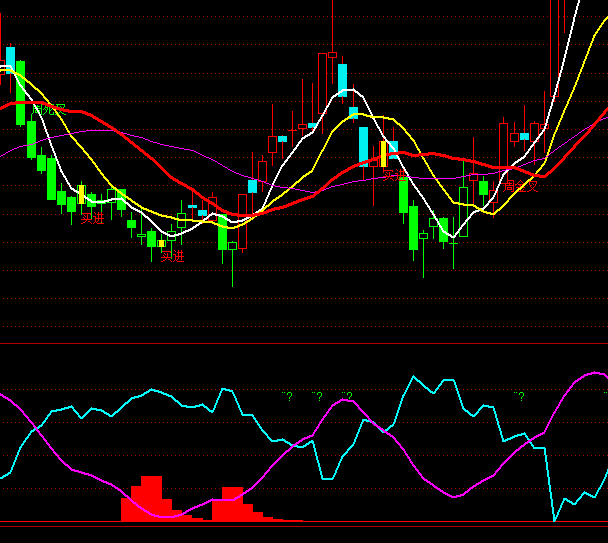
Task: Select the leftmost 买进 buy marker
Action: [92, 217]
